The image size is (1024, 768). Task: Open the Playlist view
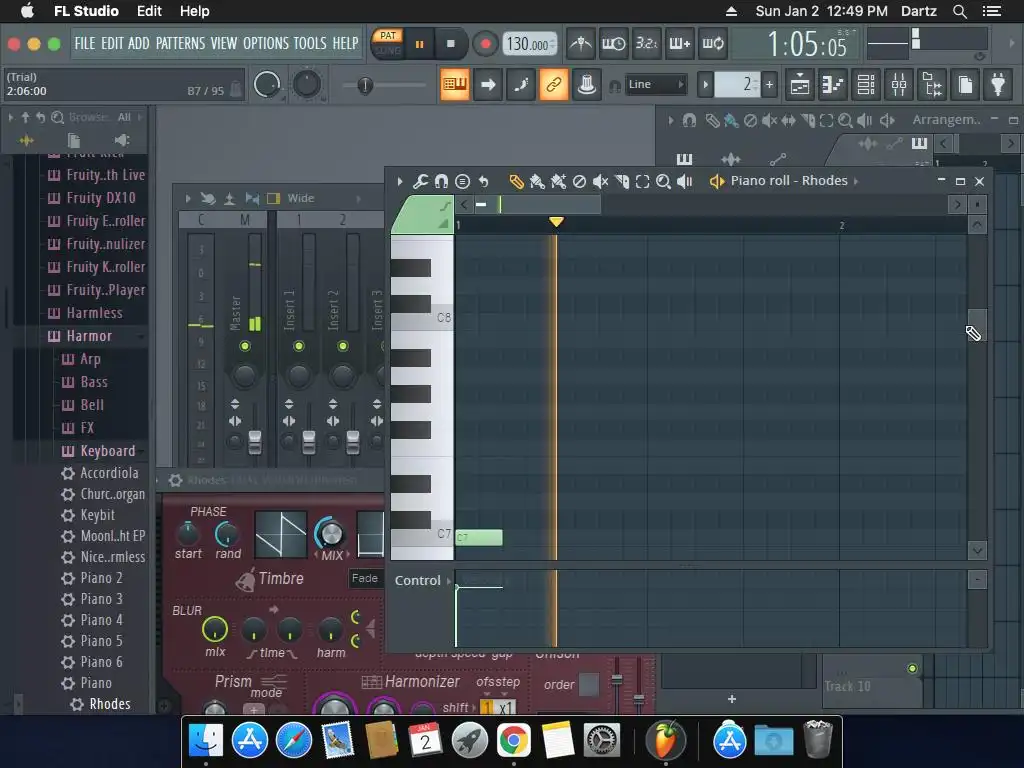[799, 84]
